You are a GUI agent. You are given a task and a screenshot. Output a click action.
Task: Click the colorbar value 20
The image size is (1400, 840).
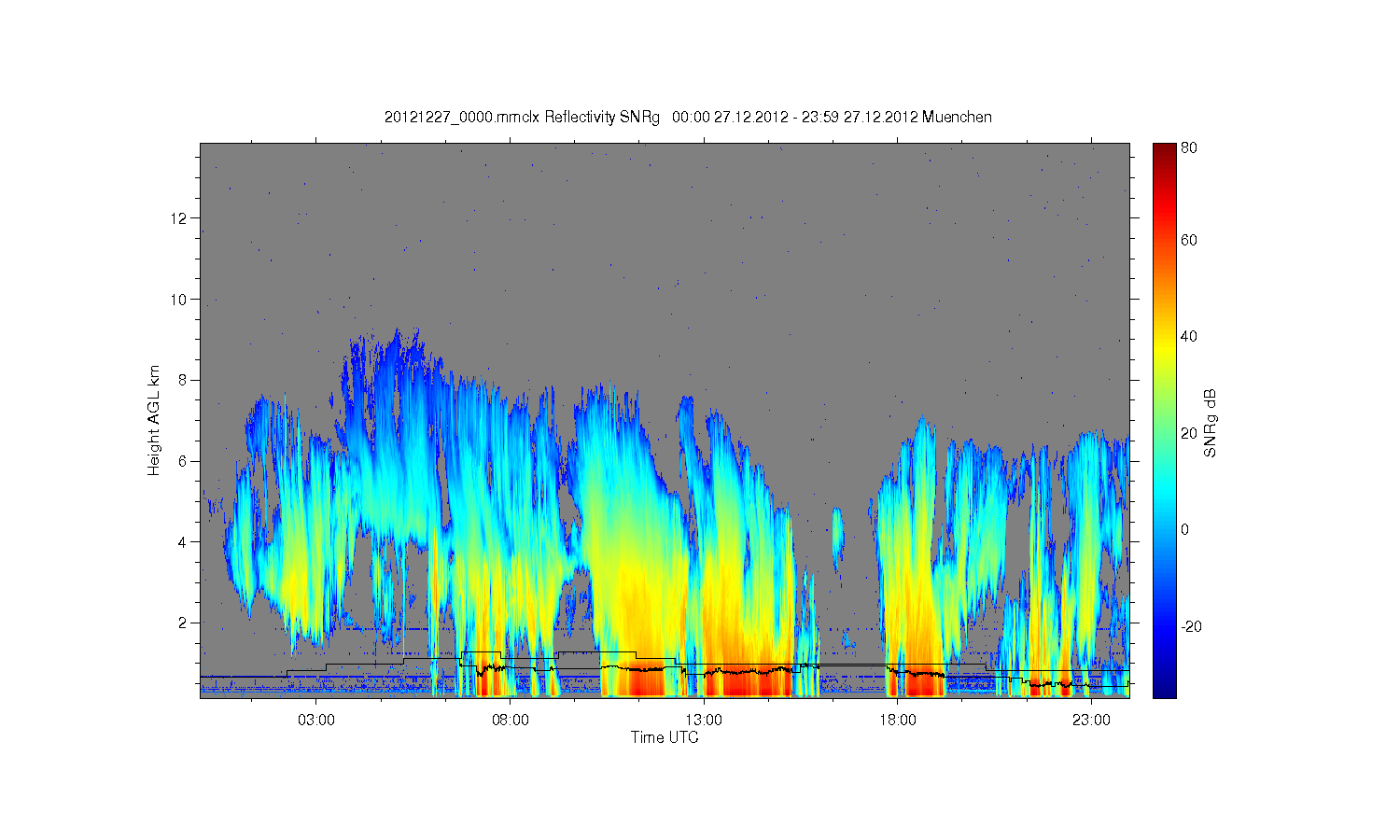[x=1189, y=433]
